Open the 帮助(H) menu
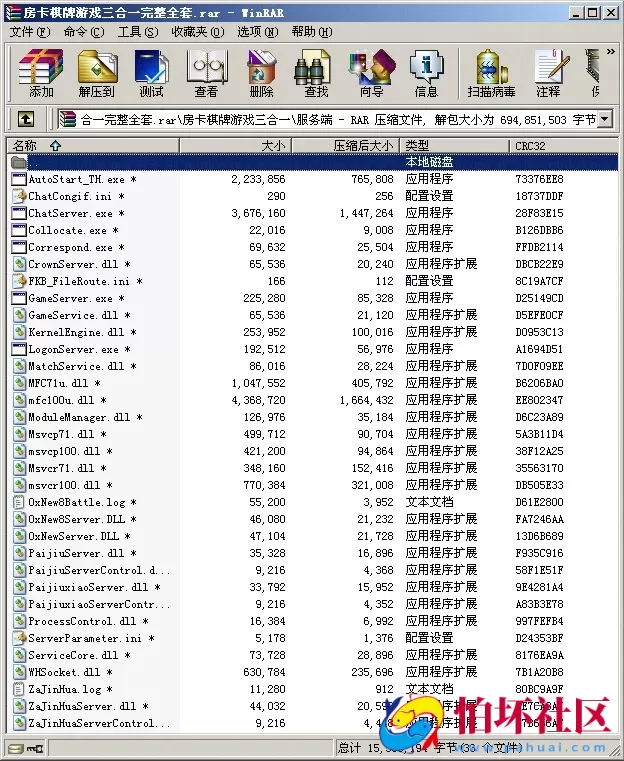 click(x=312, y=32)
